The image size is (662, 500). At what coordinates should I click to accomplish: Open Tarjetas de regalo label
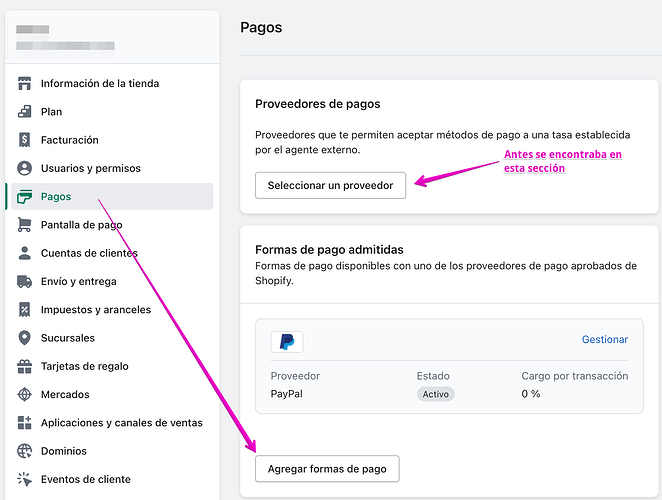(84, 366)
